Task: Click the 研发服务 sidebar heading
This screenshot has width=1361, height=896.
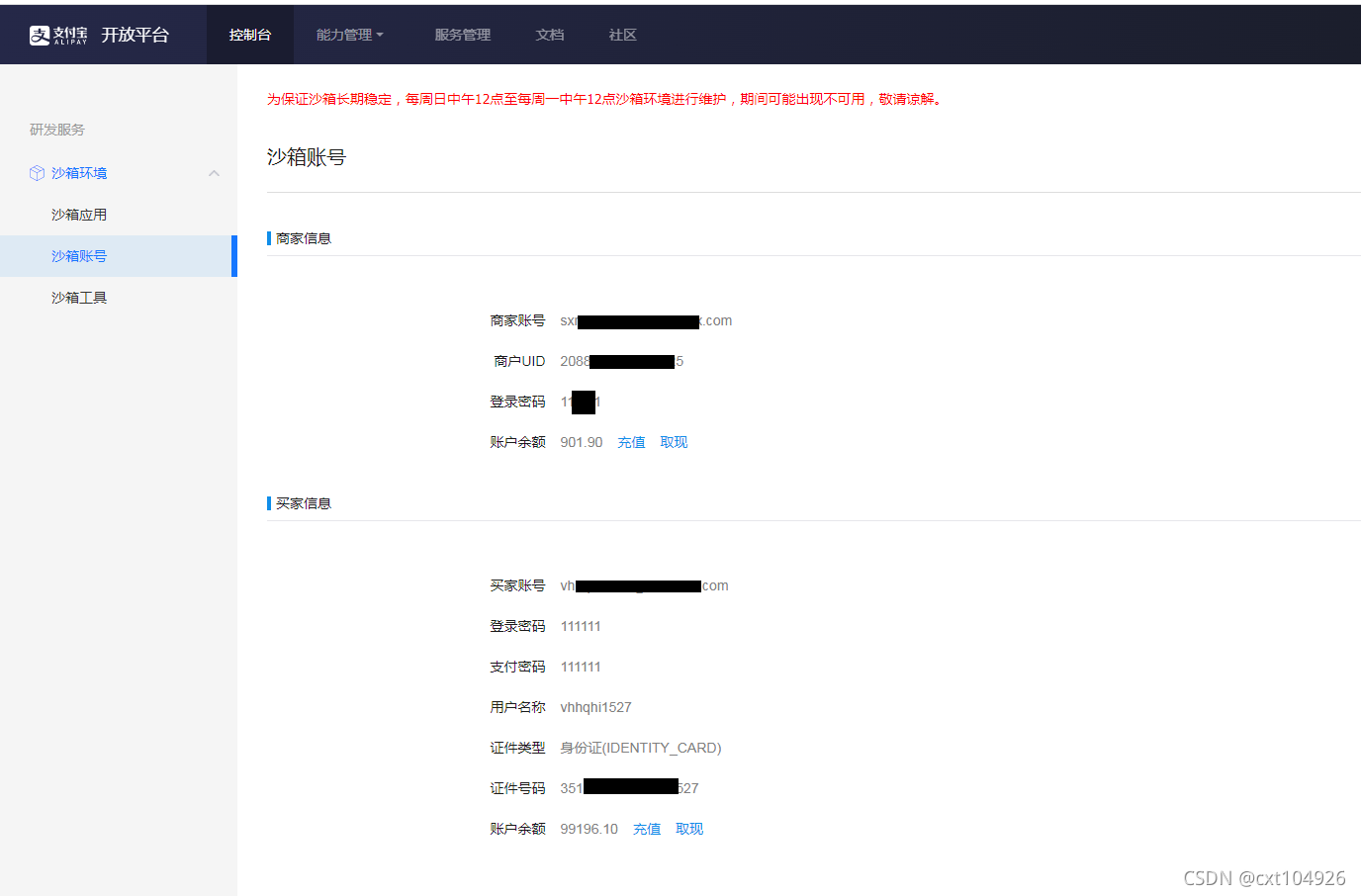Action: pyautogui.click(x=57, y=130)
